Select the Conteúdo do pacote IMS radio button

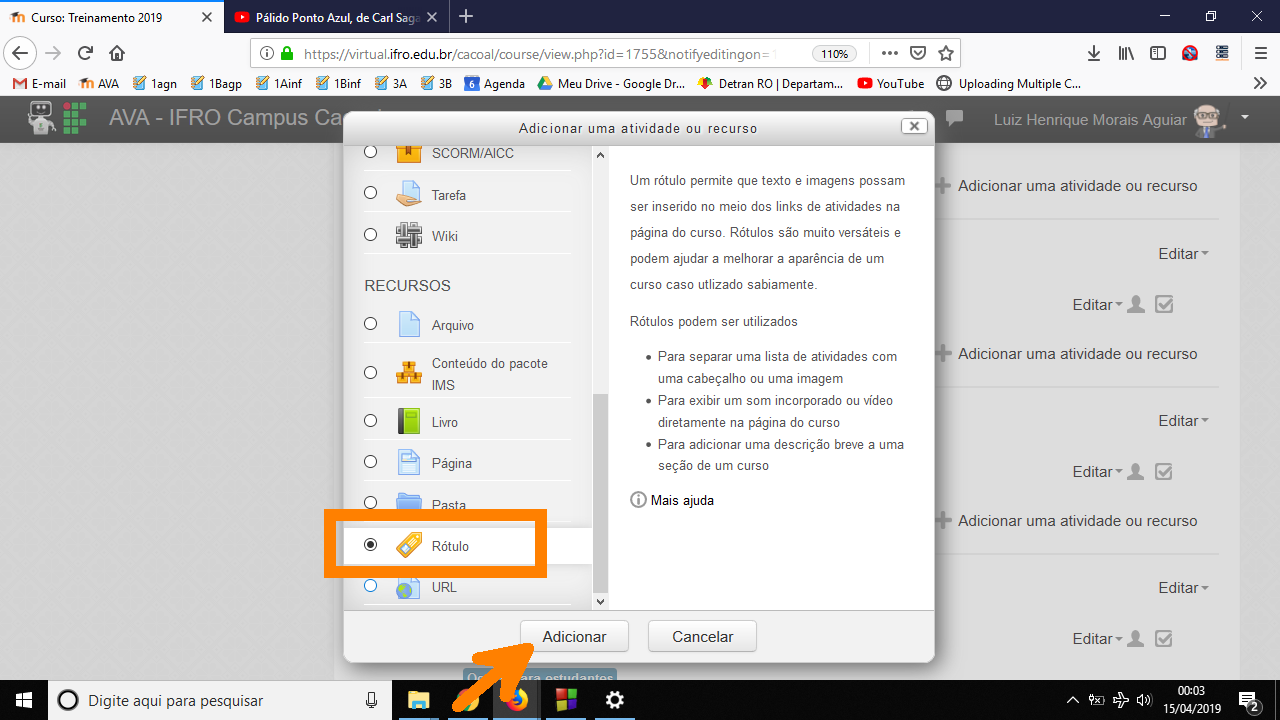point(371,372)
